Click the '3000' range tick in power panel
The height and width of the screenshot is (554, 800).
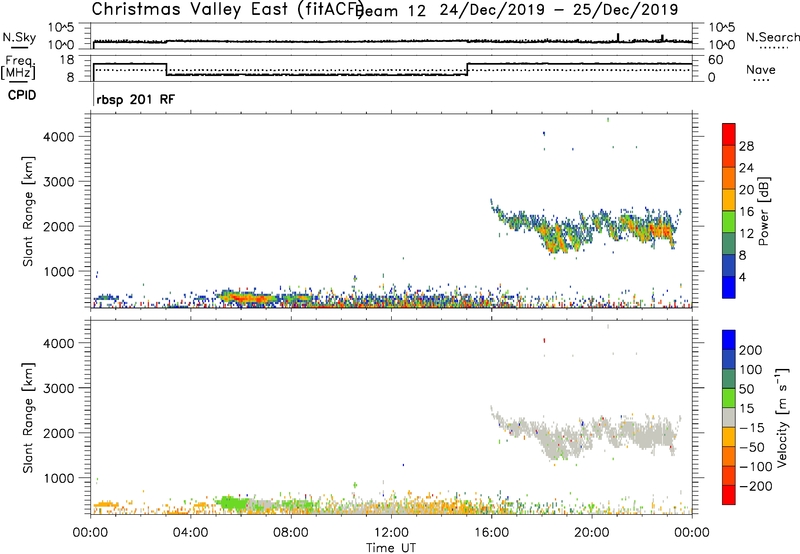point(58,182)
